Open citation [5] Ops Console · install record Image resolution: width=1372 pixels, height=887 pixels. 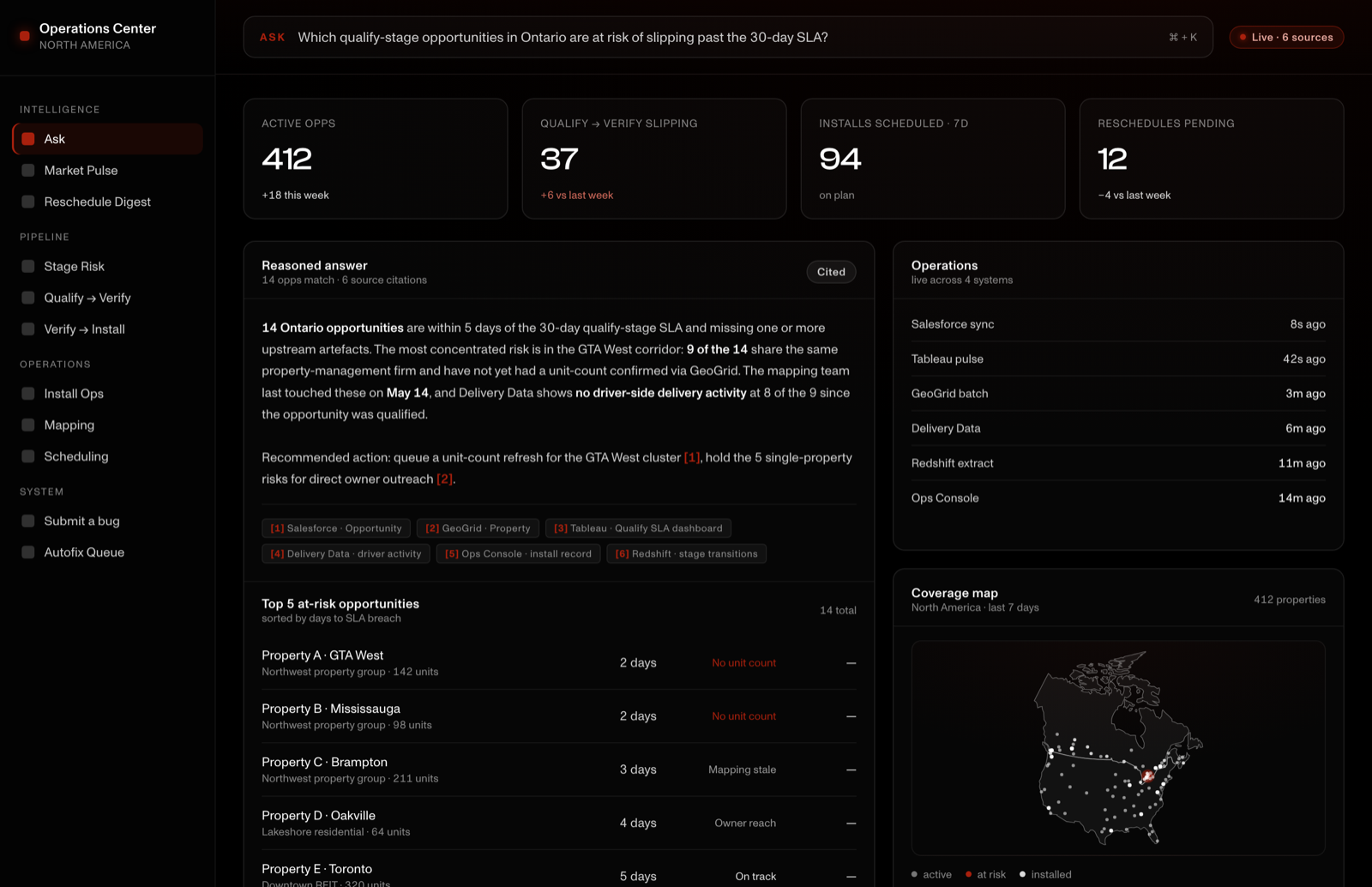point(518,554)
